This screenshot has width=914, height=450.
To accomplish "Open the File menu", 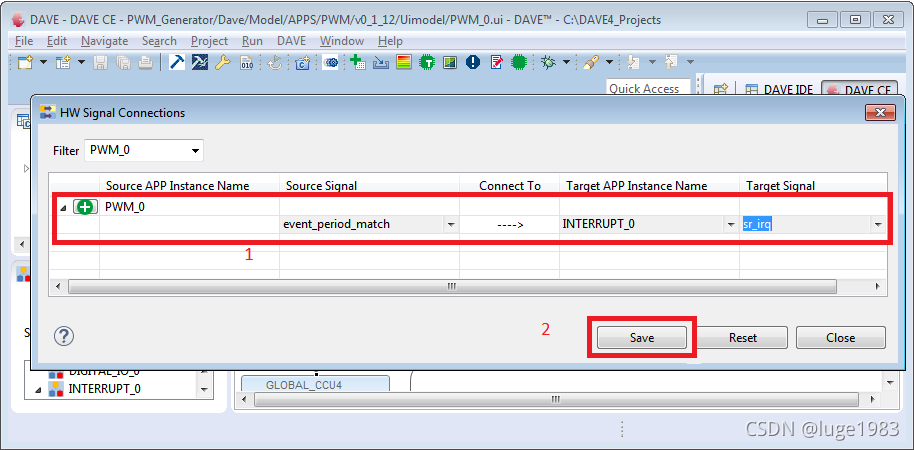I will coord(24,41).
